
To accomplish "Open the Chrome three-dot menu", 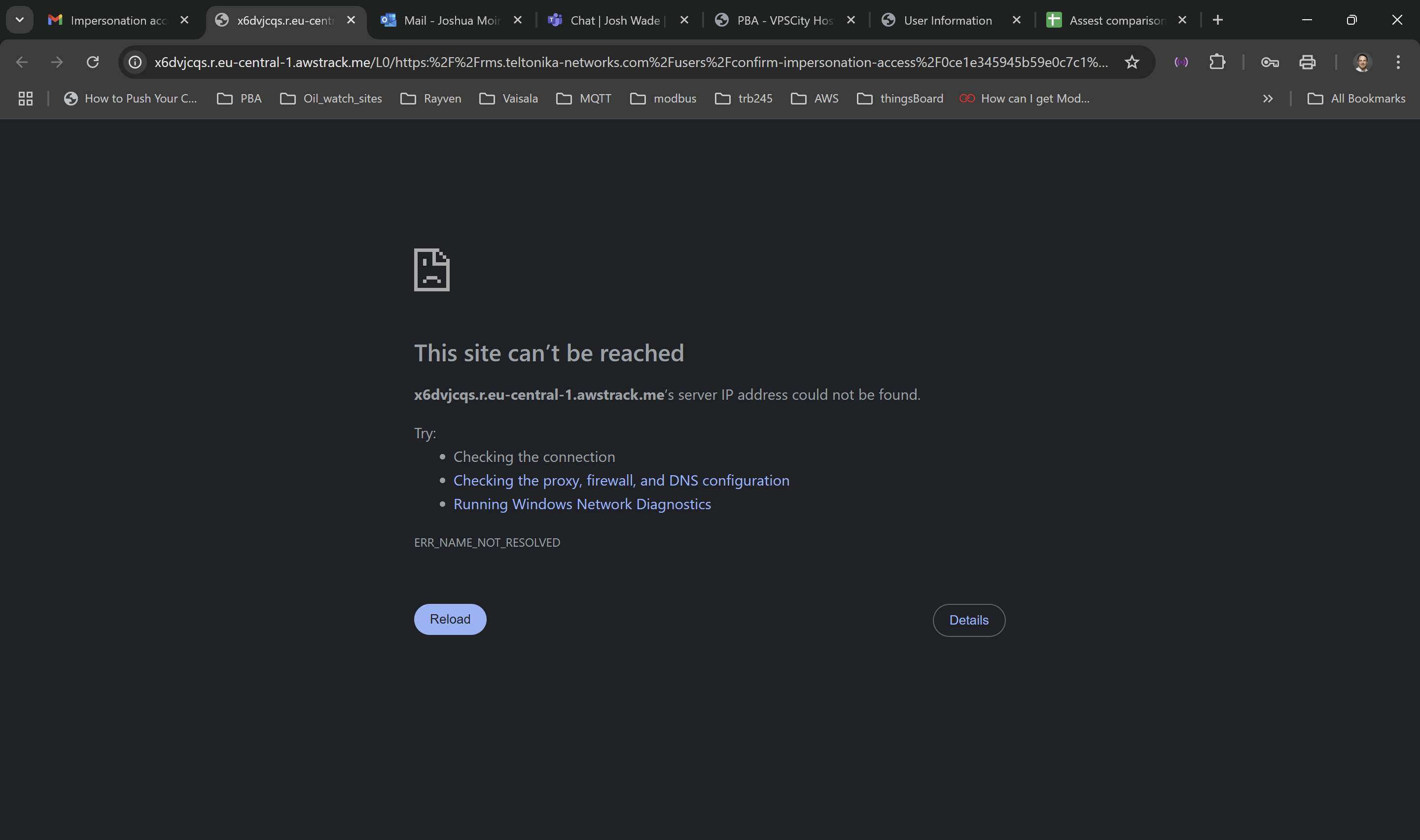I will pyautogui.click(x=1398, y=62).
